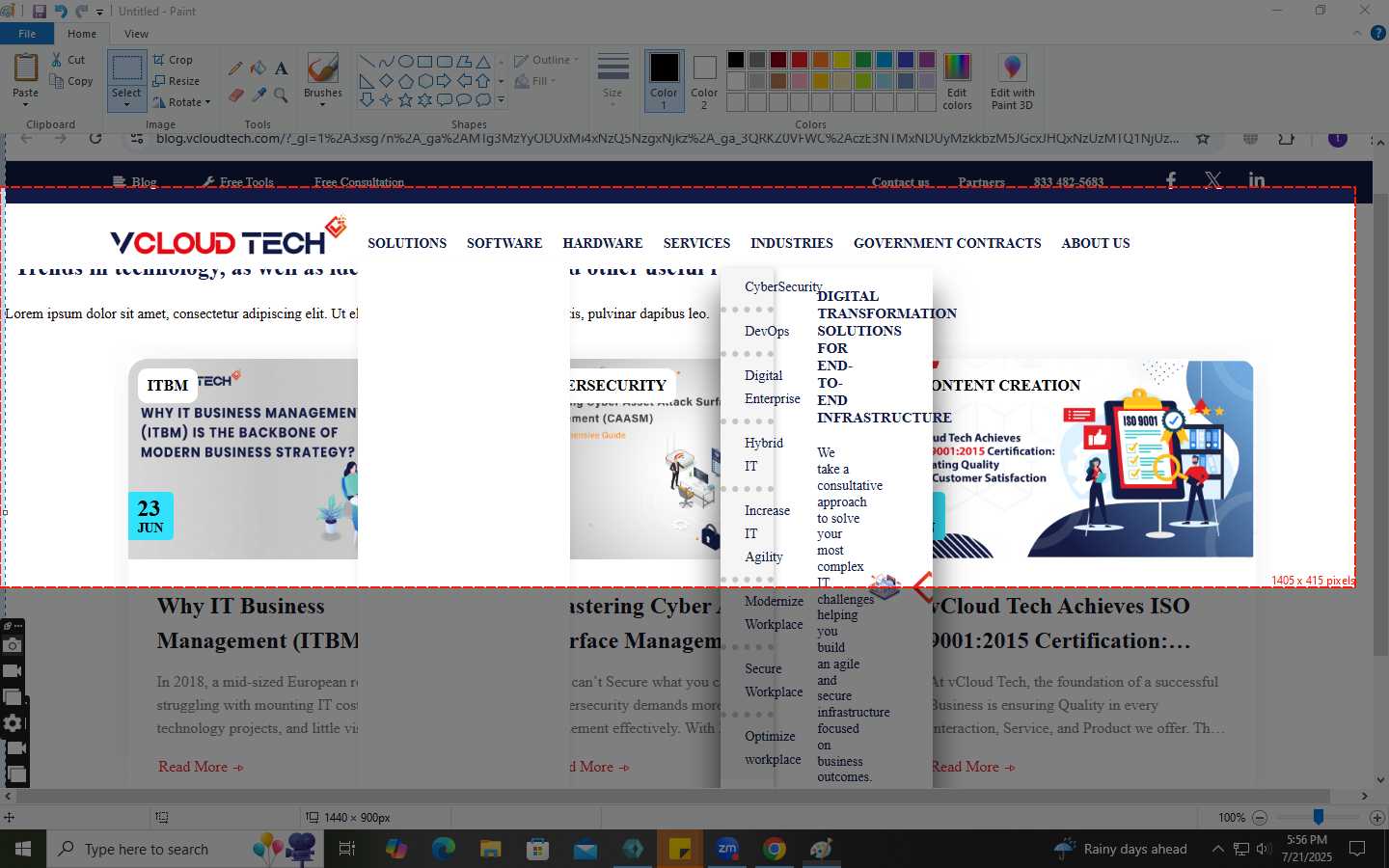Select the Pencil tool
This screenshot has height=868, width=1389.
[x=235, y=68]
